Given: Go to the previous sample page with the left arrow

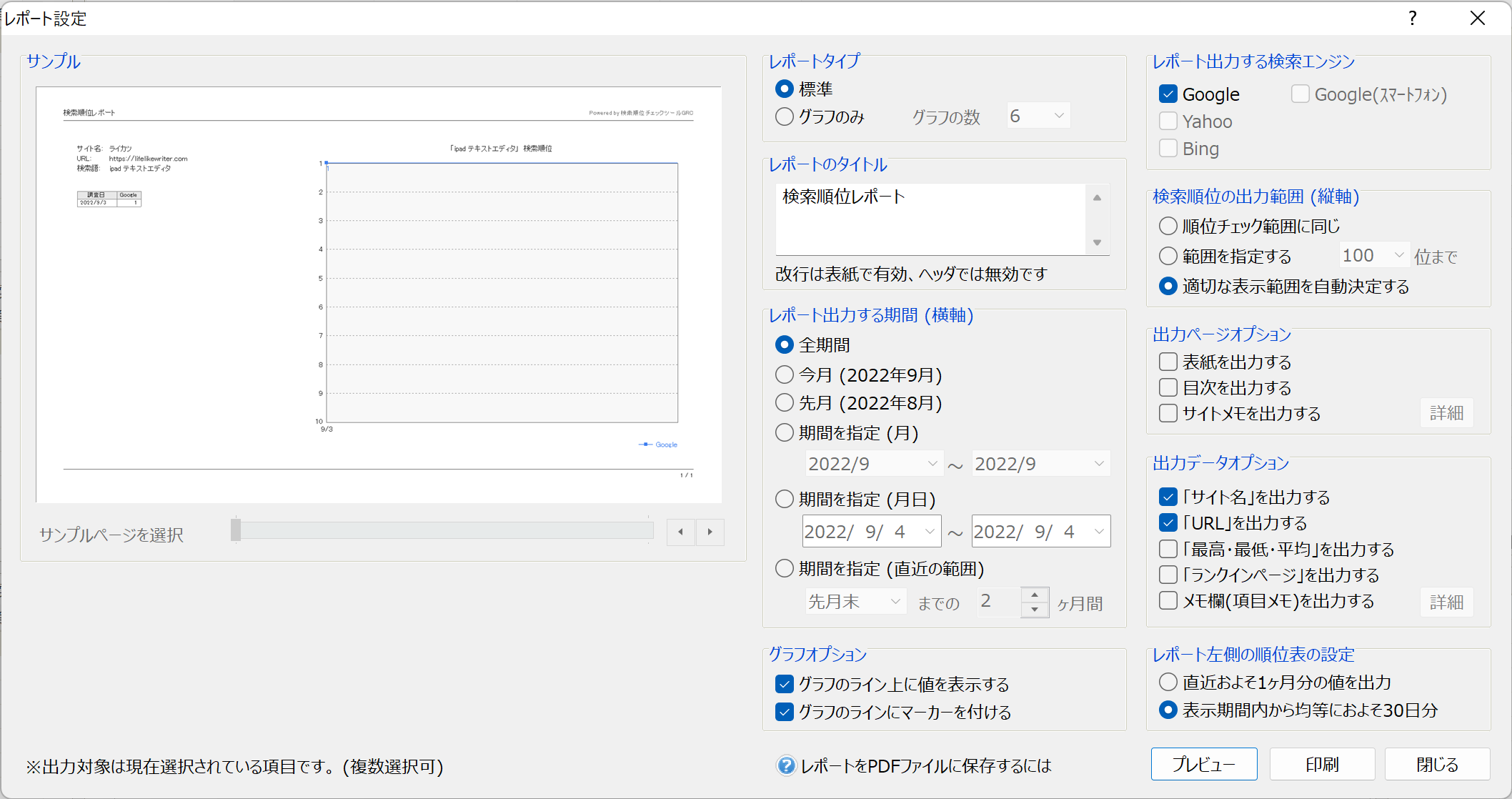Looking at the screenshot, I should (x=680, y=532).
